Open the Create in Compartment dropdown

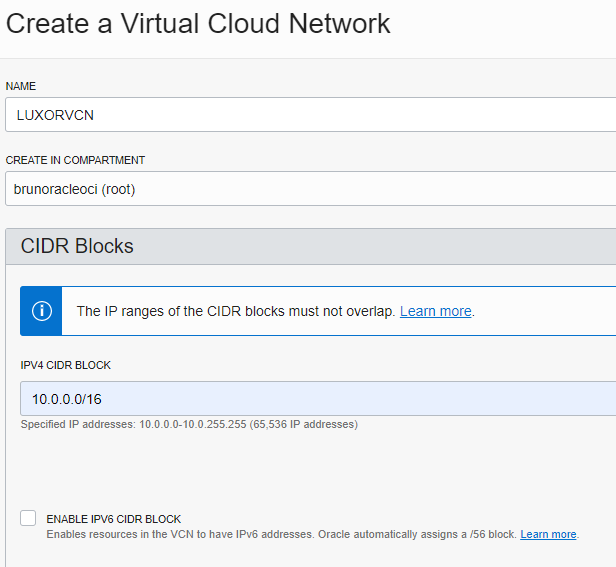(310, 189)
